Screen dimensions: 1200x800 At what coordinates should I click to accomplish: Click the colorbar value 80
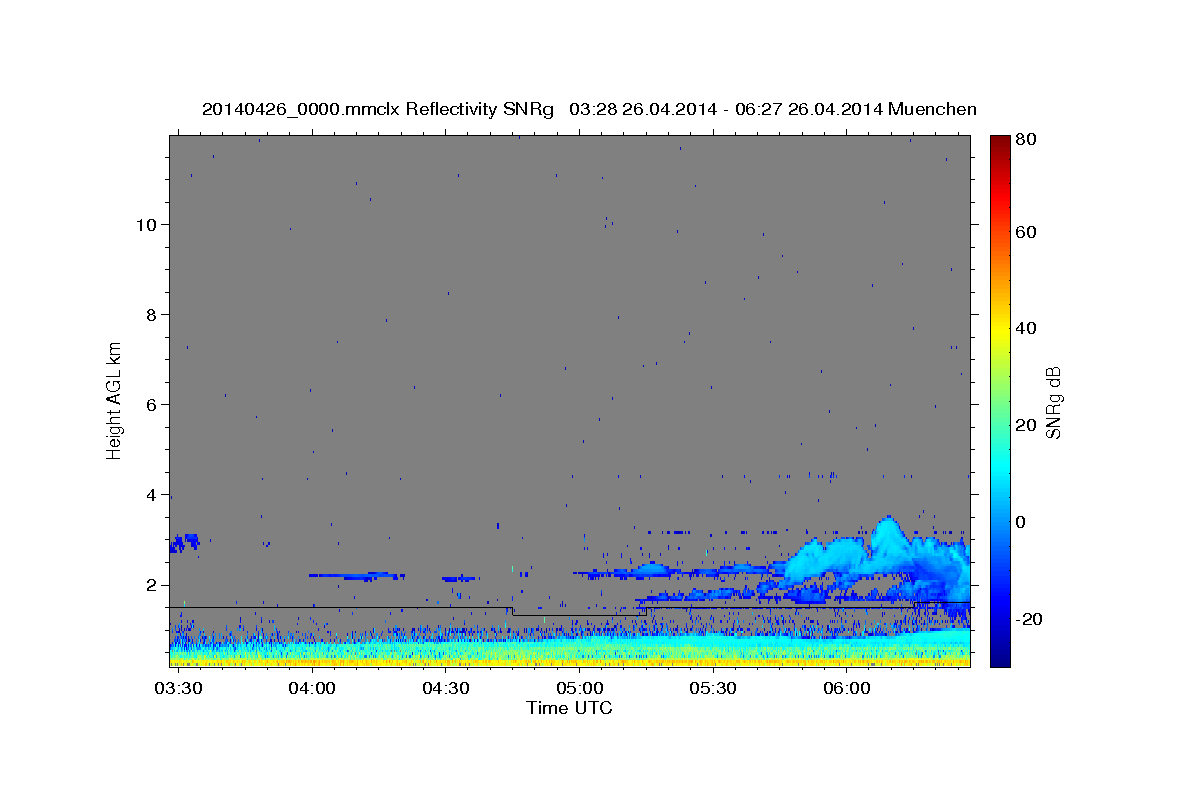1025,140
